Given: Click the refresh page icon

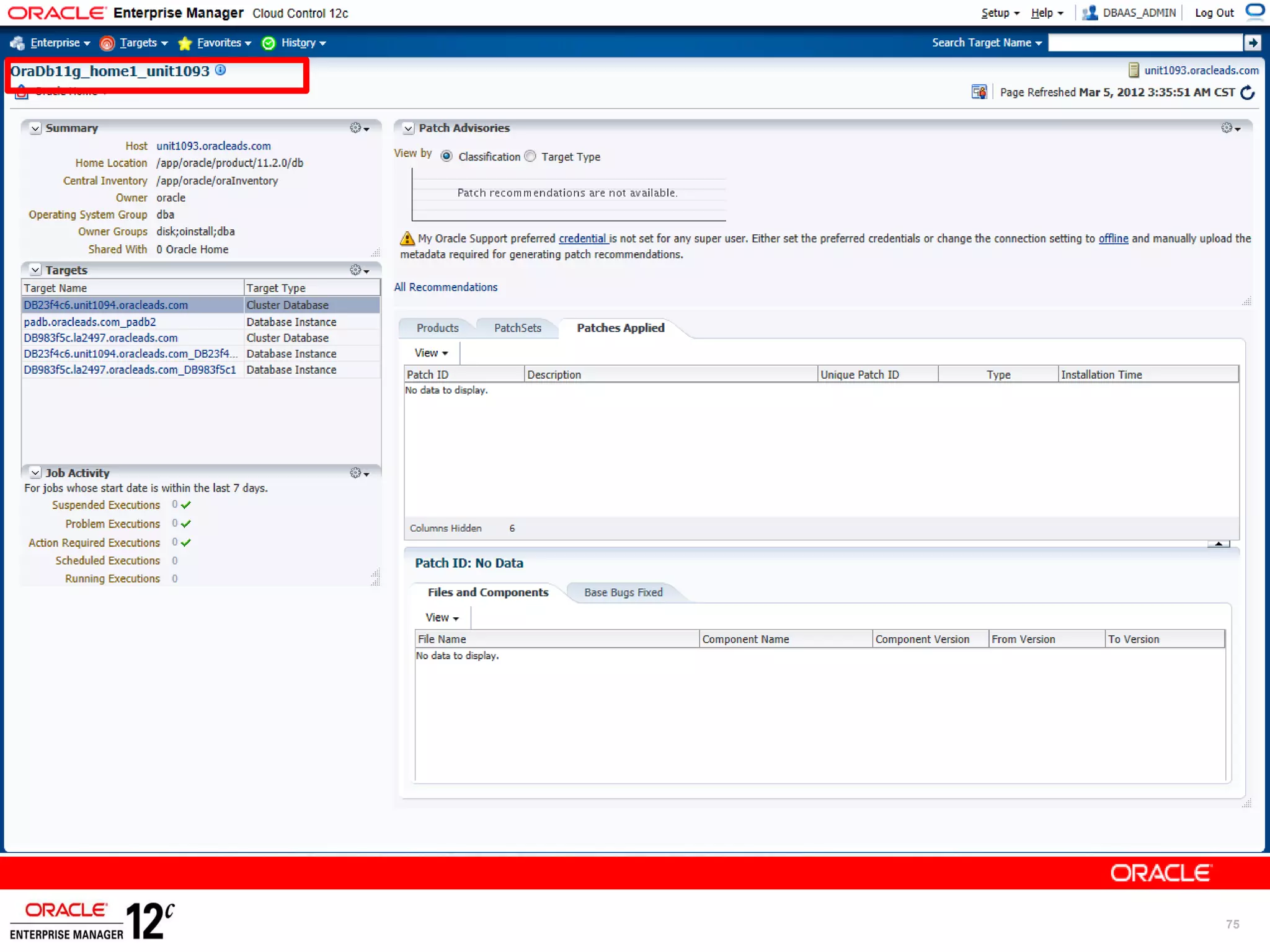Looking at the screenshot, I should tap(1248, 92).
